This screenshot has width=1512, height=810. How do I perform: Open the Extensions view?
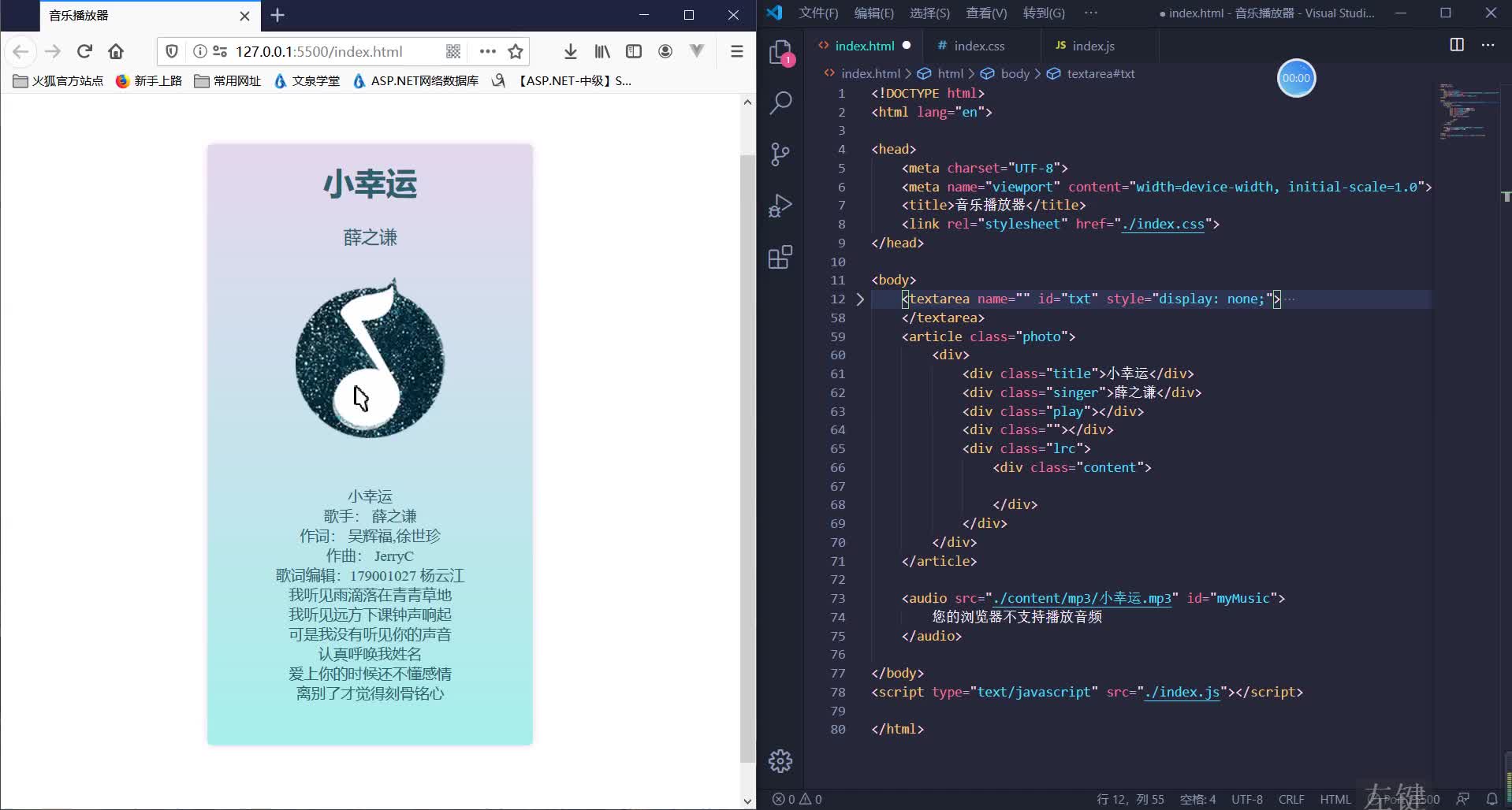780,257
